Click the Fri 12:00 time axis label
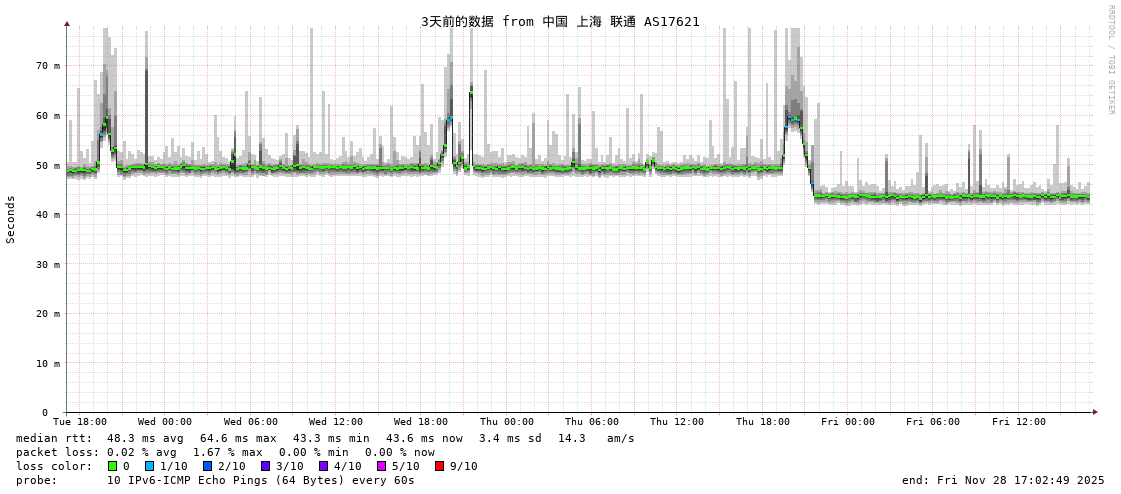The height and width of the screenshot is (494, 1121). (x=1019, y=422)
